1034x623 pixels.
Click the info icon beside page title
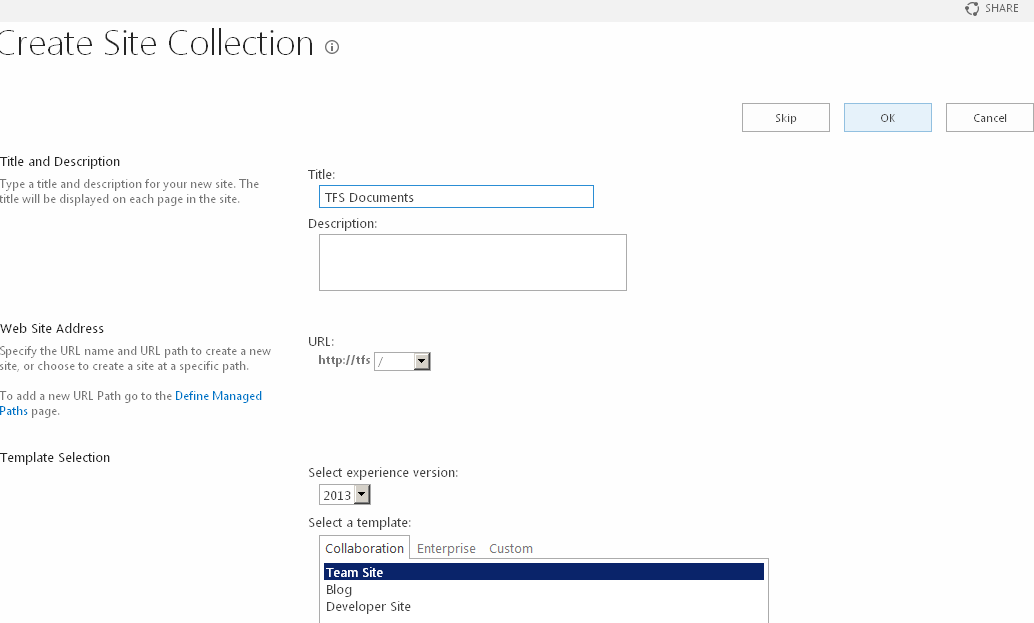pyautogui.click(x=332, y=47)
